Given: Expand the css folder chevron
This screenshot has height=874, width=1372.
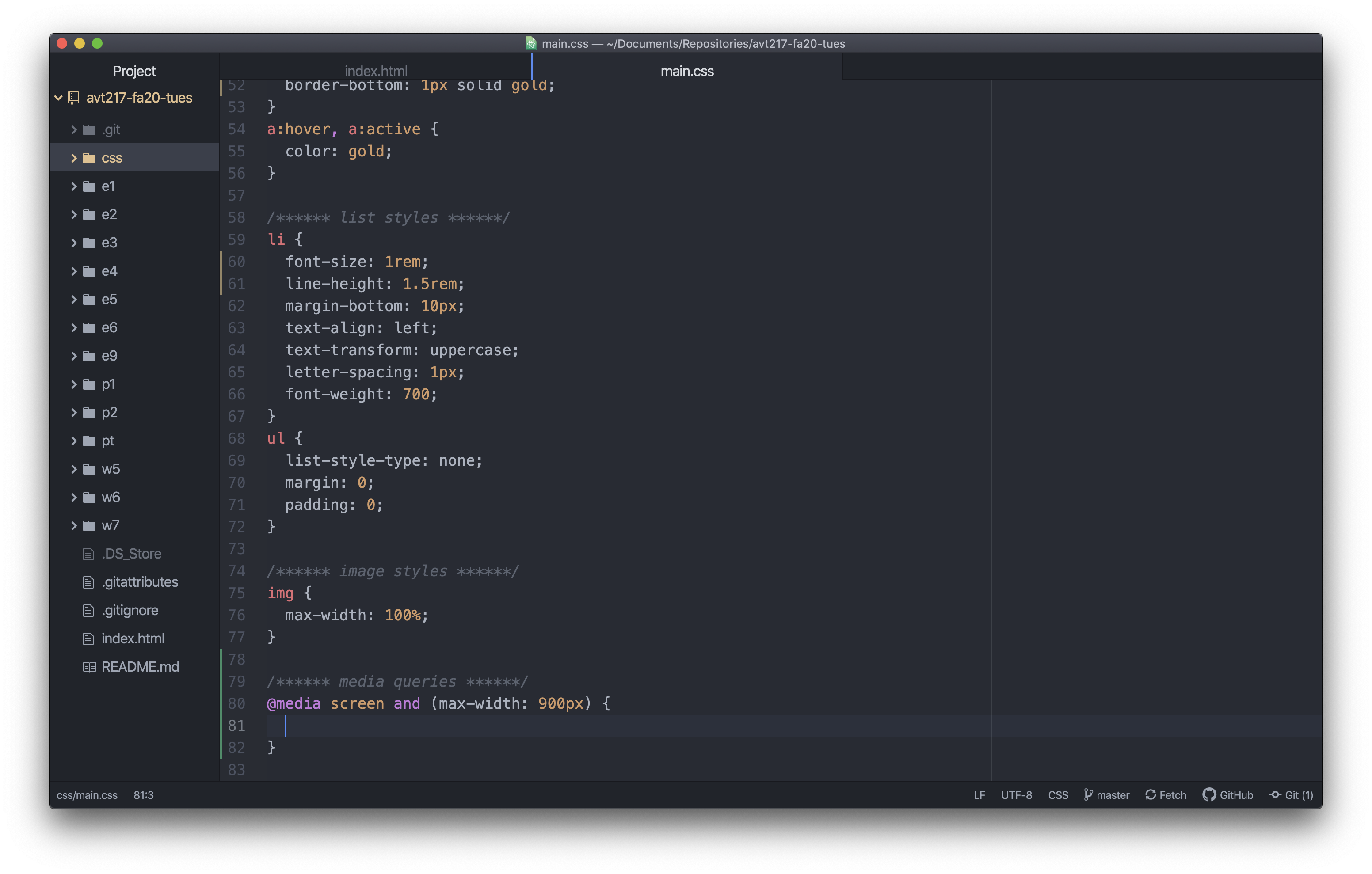Looking at the screenshot, I should [x=73, y=158].
